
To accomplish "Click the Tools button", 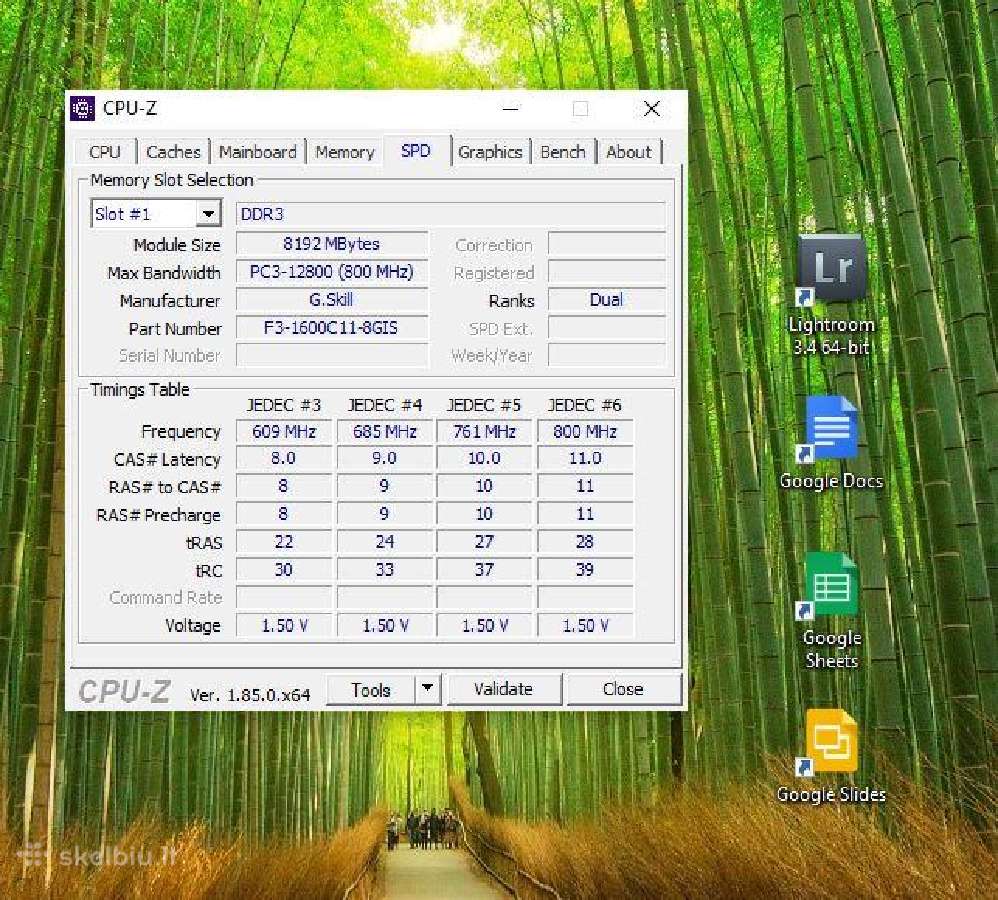I will pos(371,689).
